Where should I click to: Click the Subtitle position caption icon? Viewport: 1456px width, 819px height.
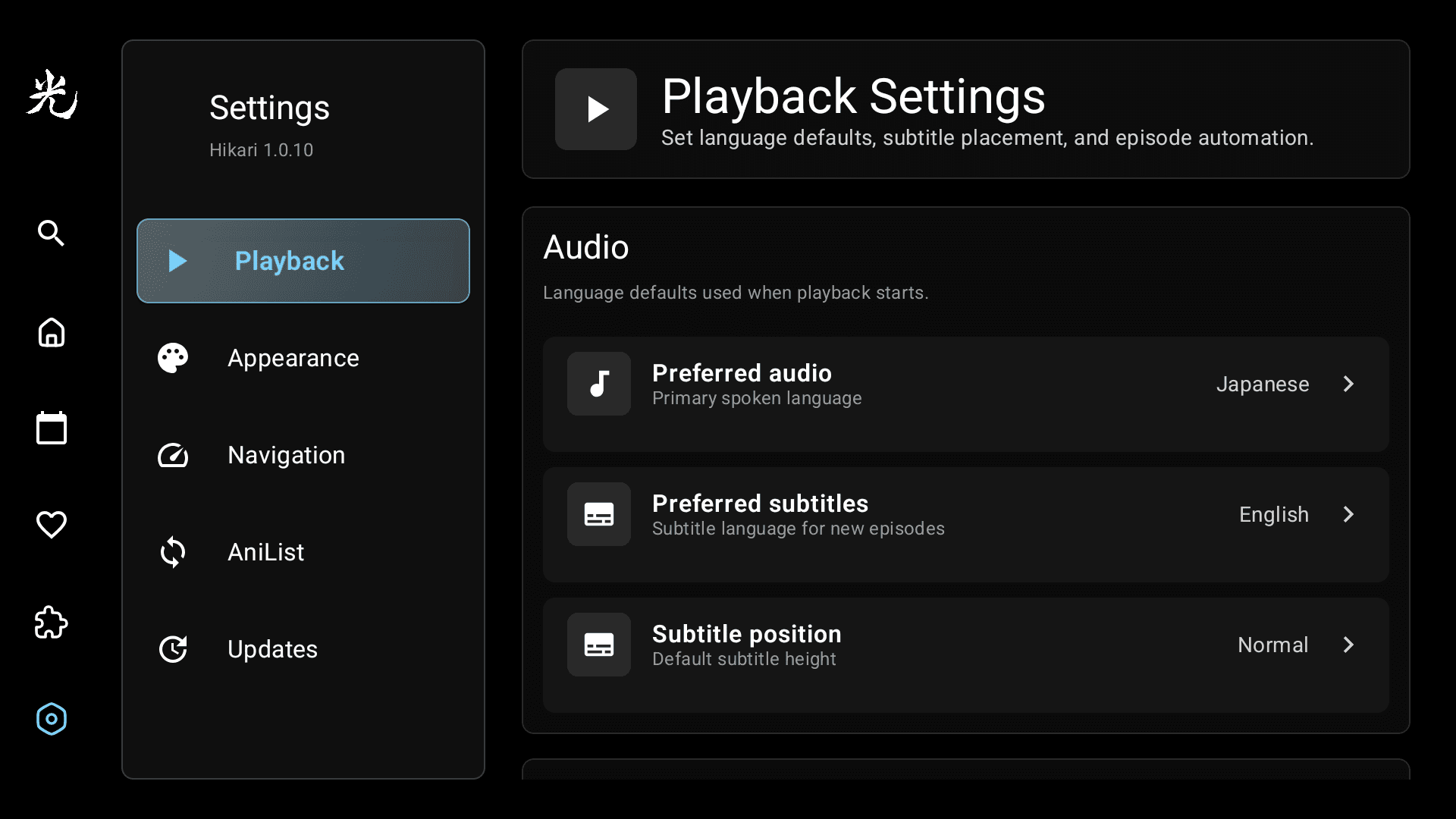point(599,645)
